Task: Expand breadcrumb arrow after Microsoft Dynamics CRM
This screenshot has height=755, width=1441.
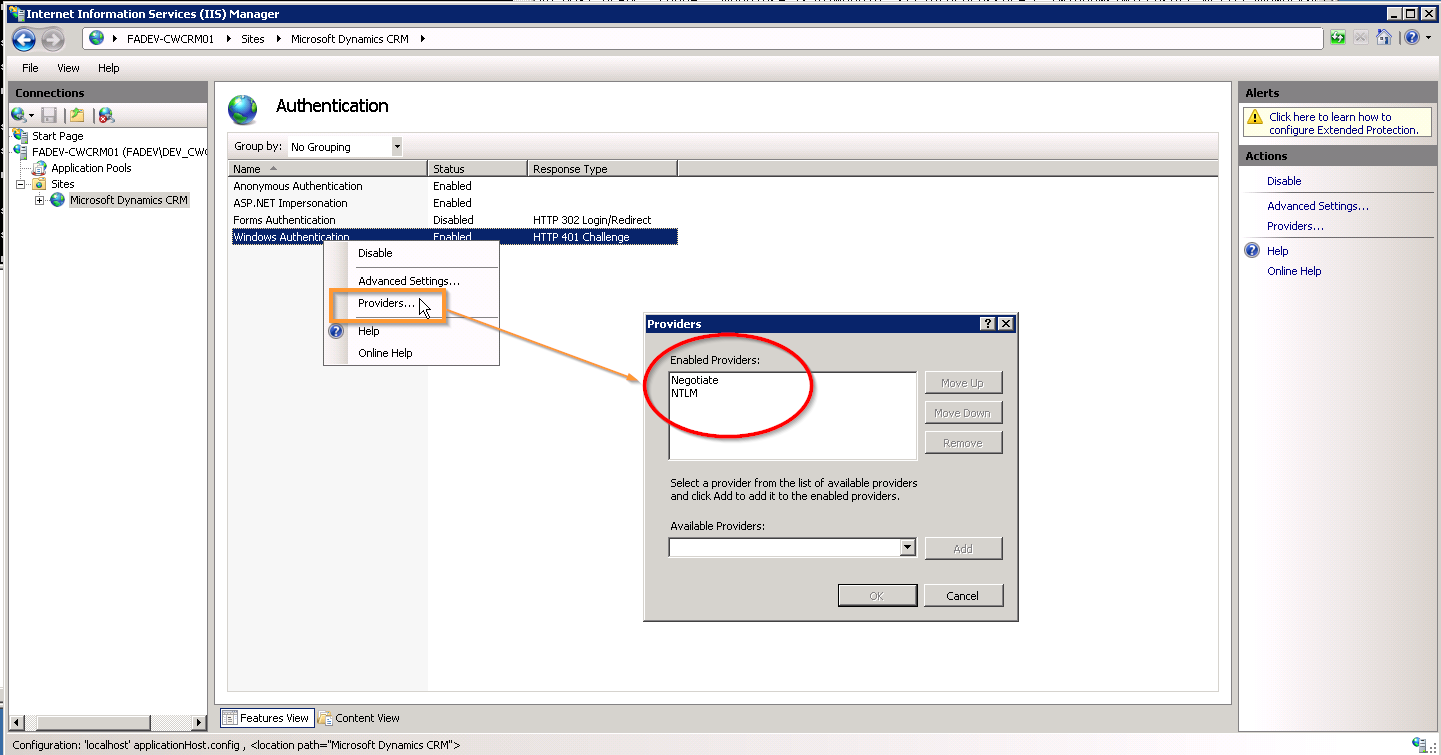Action: point(422,39)
